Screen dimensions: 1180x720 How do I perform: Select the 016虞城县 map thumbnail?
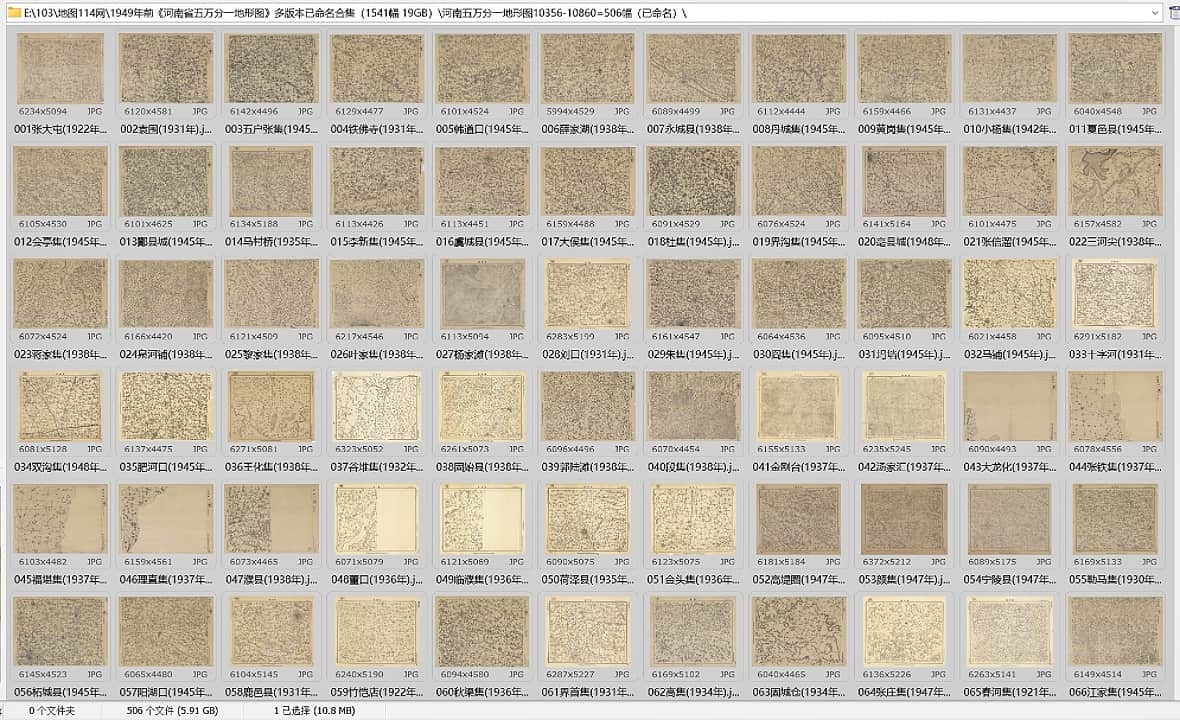pyautogui.click(x=482, y=181)
